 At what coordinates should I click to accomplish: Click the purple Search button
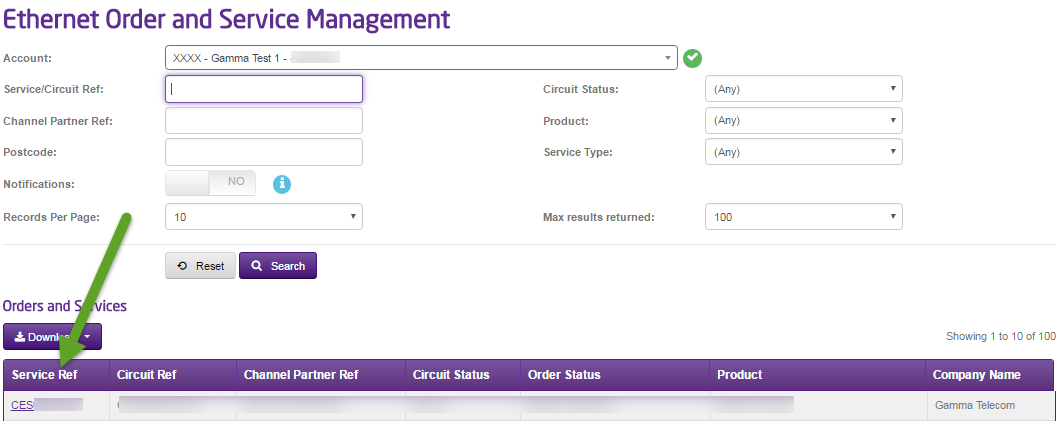tap(277, 266)
